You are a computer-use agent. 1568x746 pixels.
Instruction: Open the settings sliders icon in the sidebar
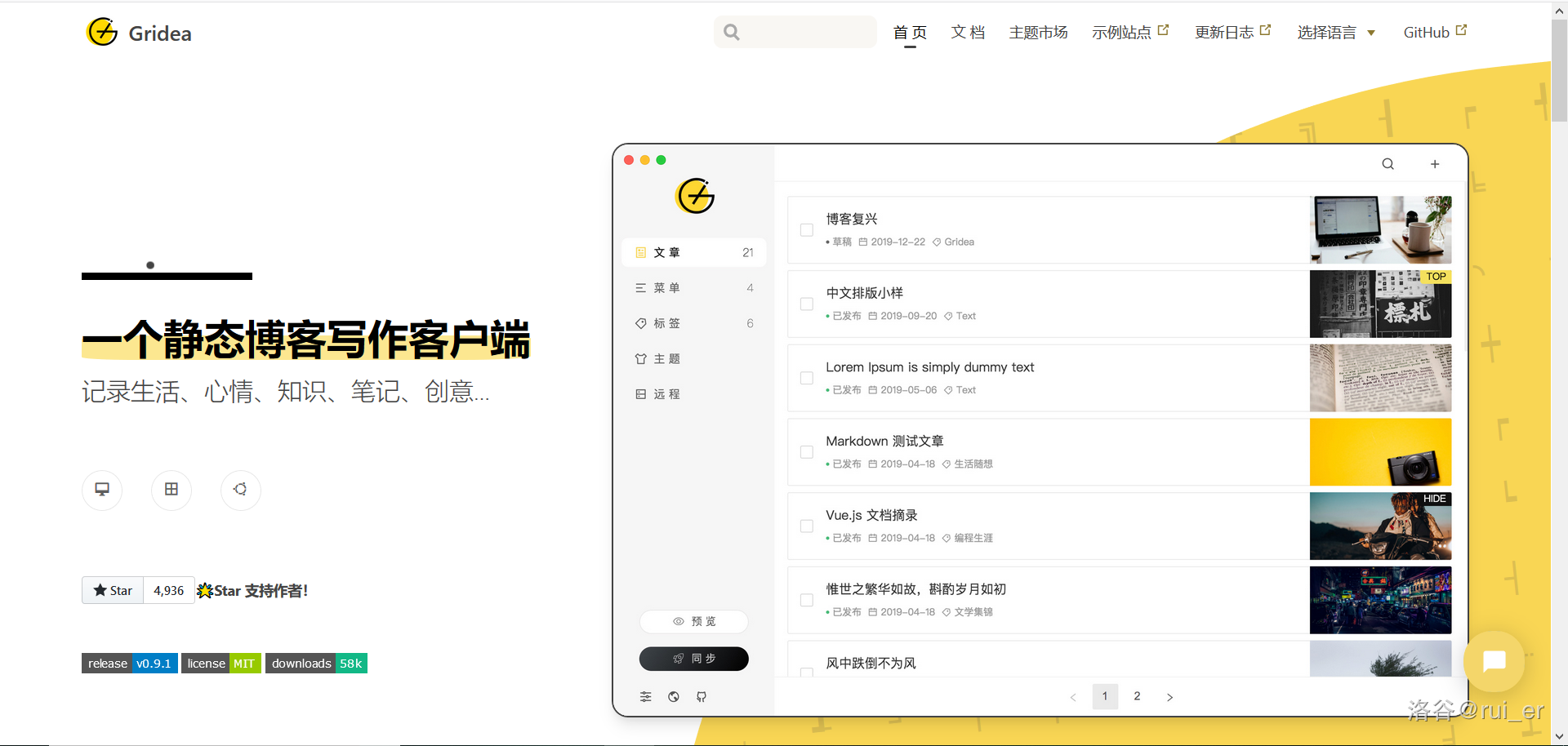click(x=646, y=697)
